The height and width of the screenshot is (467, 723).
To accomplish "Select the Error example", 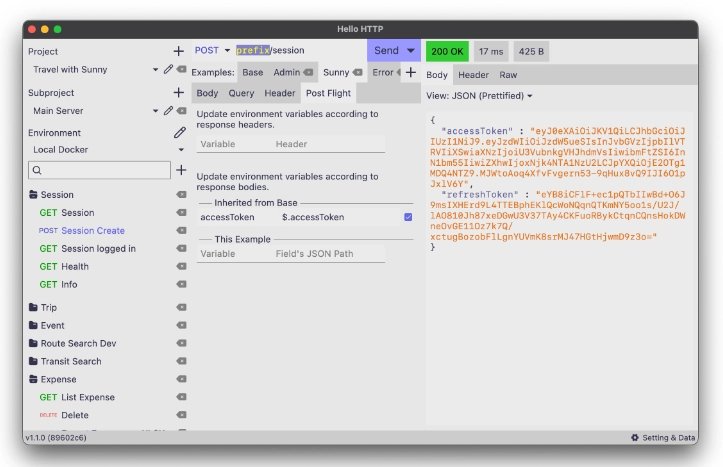I will tap(383, 72).
